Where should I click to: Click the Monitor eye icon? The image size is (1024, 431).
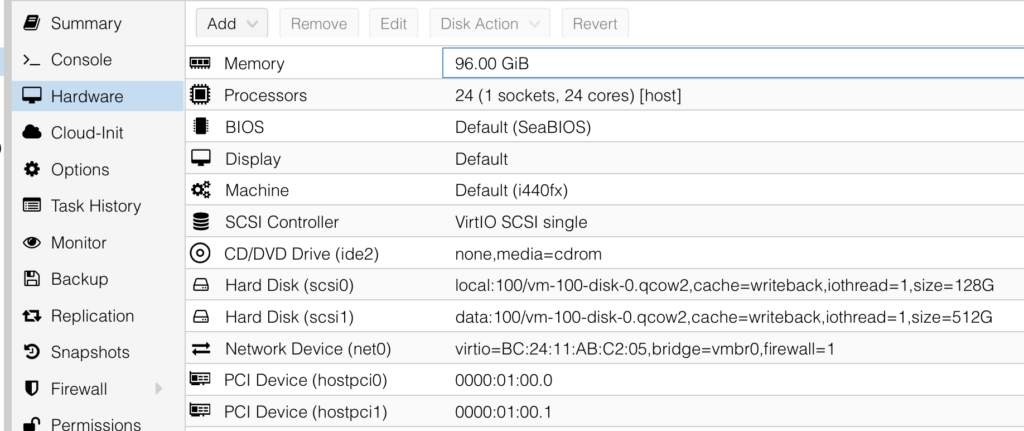31,243
